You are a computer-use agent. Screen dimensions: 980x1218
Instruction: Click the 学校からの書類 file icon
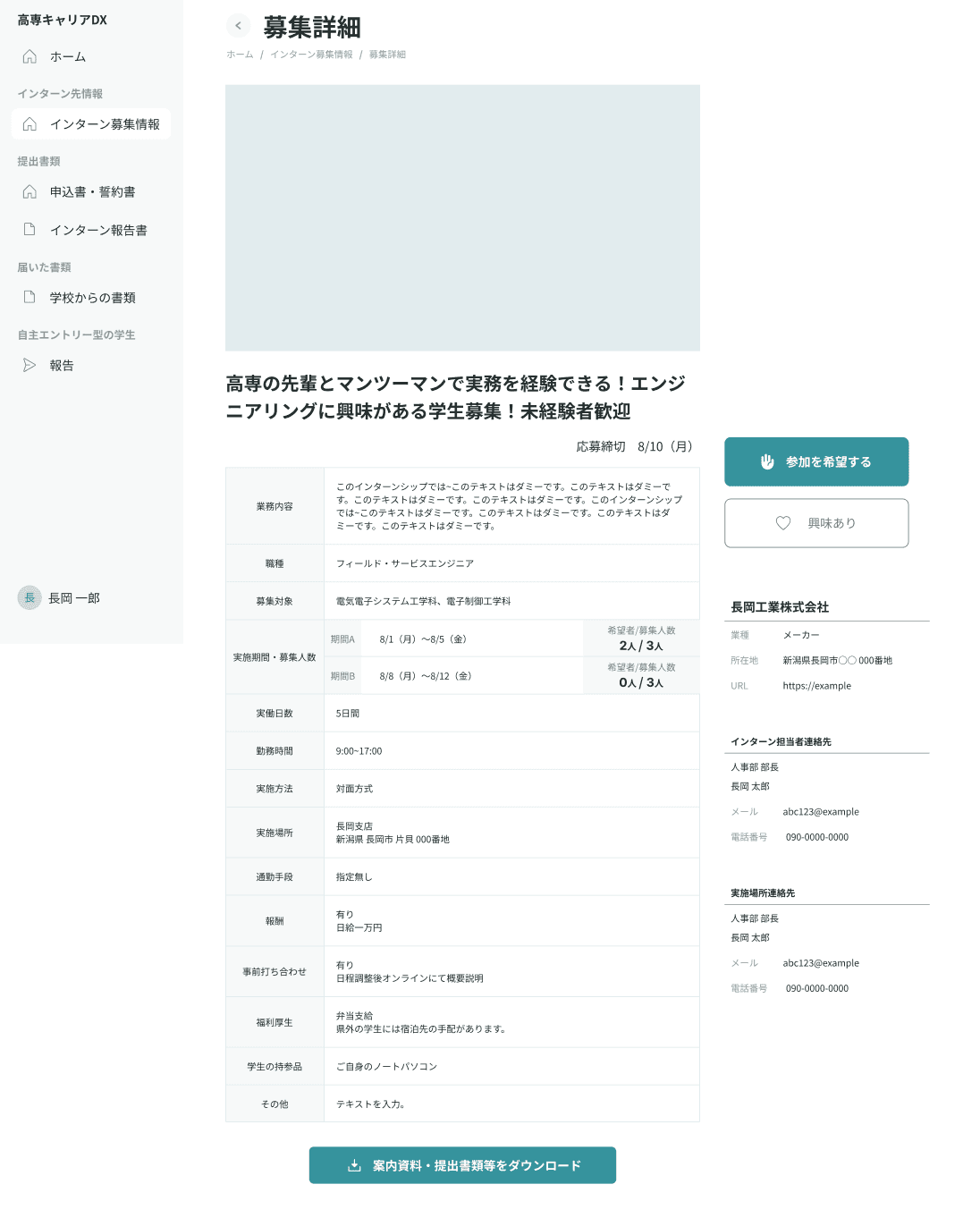click(x=30, y=298)
